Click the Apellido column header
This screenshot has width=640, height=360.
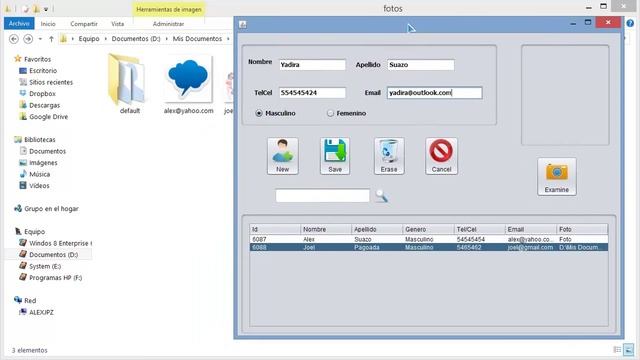click(377, 229)
